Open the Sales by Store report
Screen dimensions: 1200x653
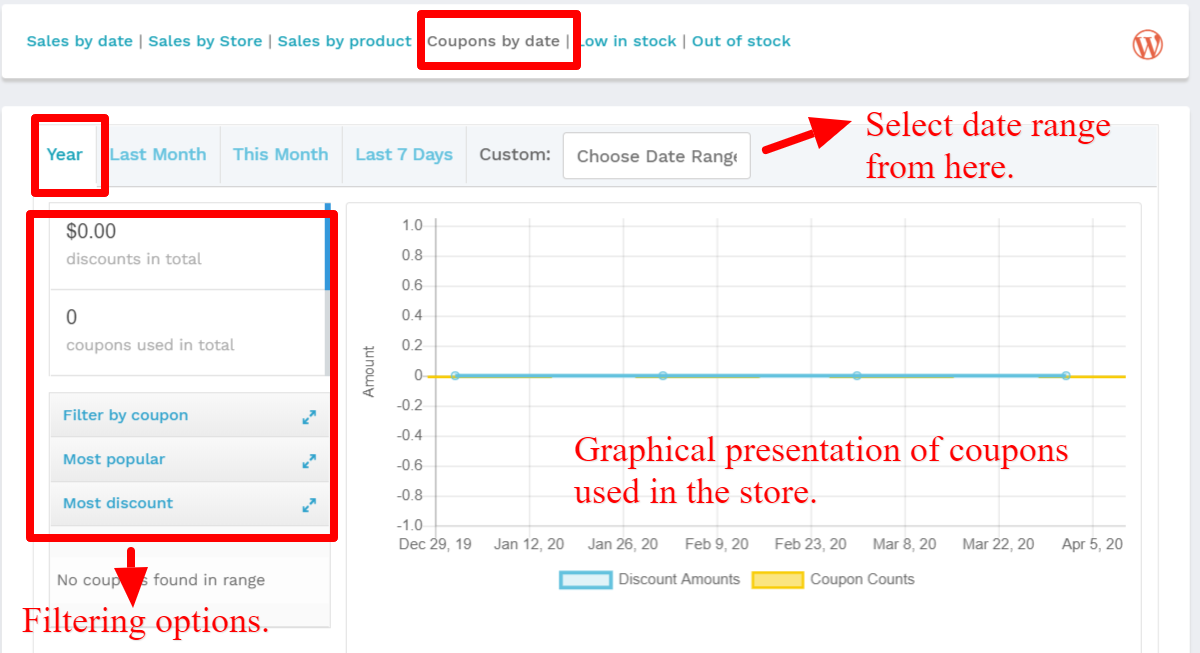205,41
